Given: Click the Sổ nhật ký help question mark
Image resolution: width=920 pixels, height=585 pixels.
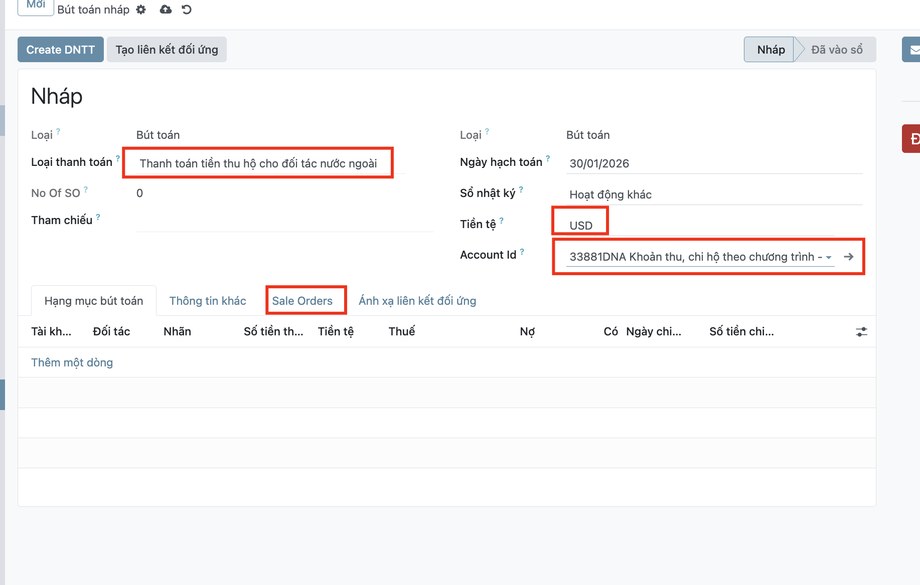Looking at the screenshot, I should (521, 190).
